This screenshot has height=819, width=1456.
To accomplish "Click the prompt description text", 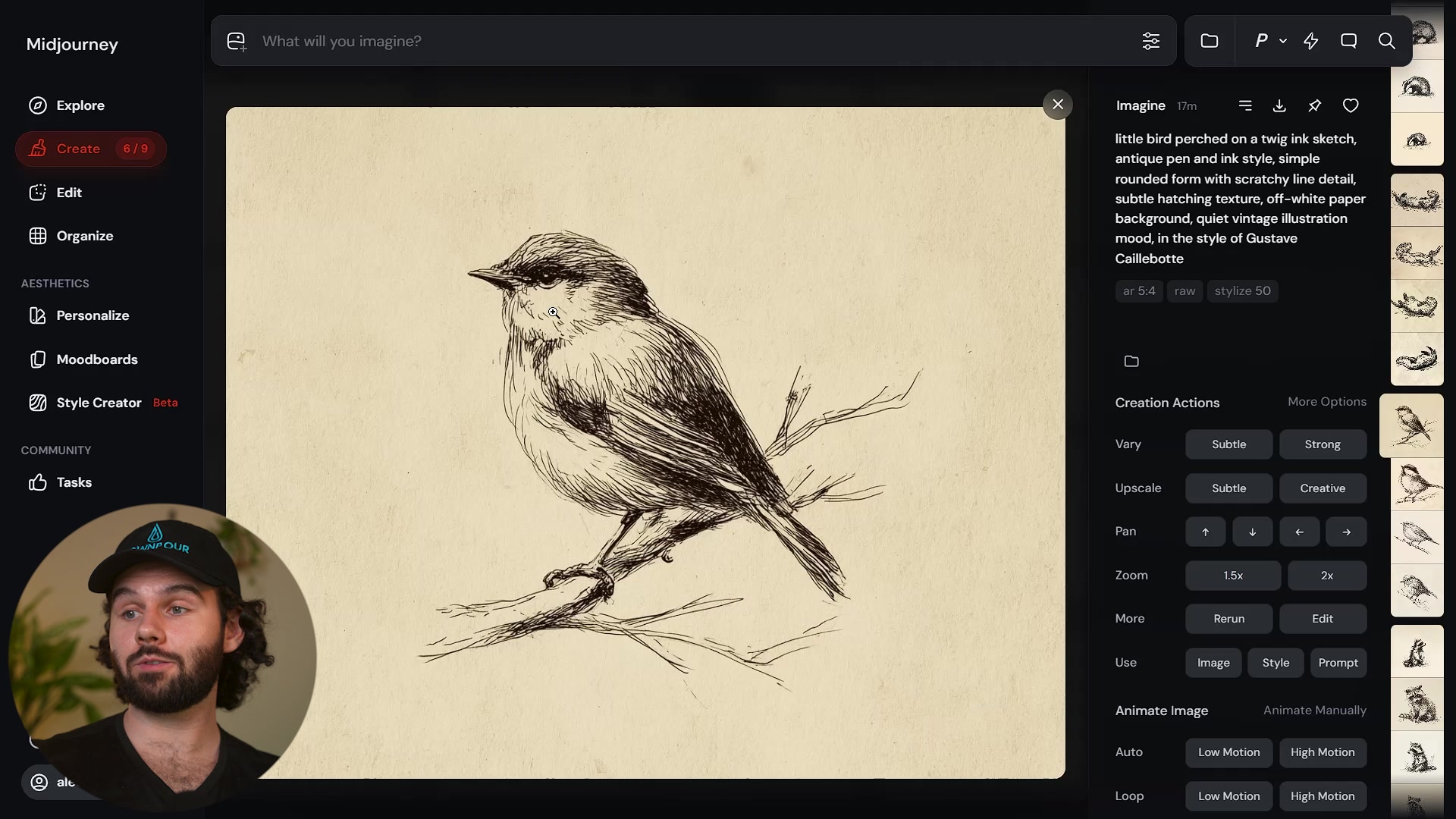I will click(x=1241, y=199).
